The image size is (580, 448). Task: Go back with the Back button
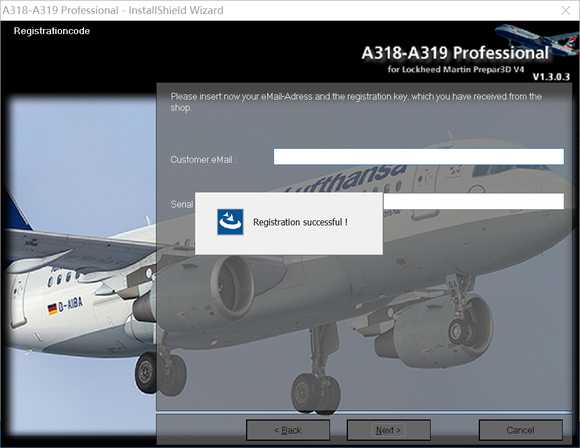coord(288,430)
